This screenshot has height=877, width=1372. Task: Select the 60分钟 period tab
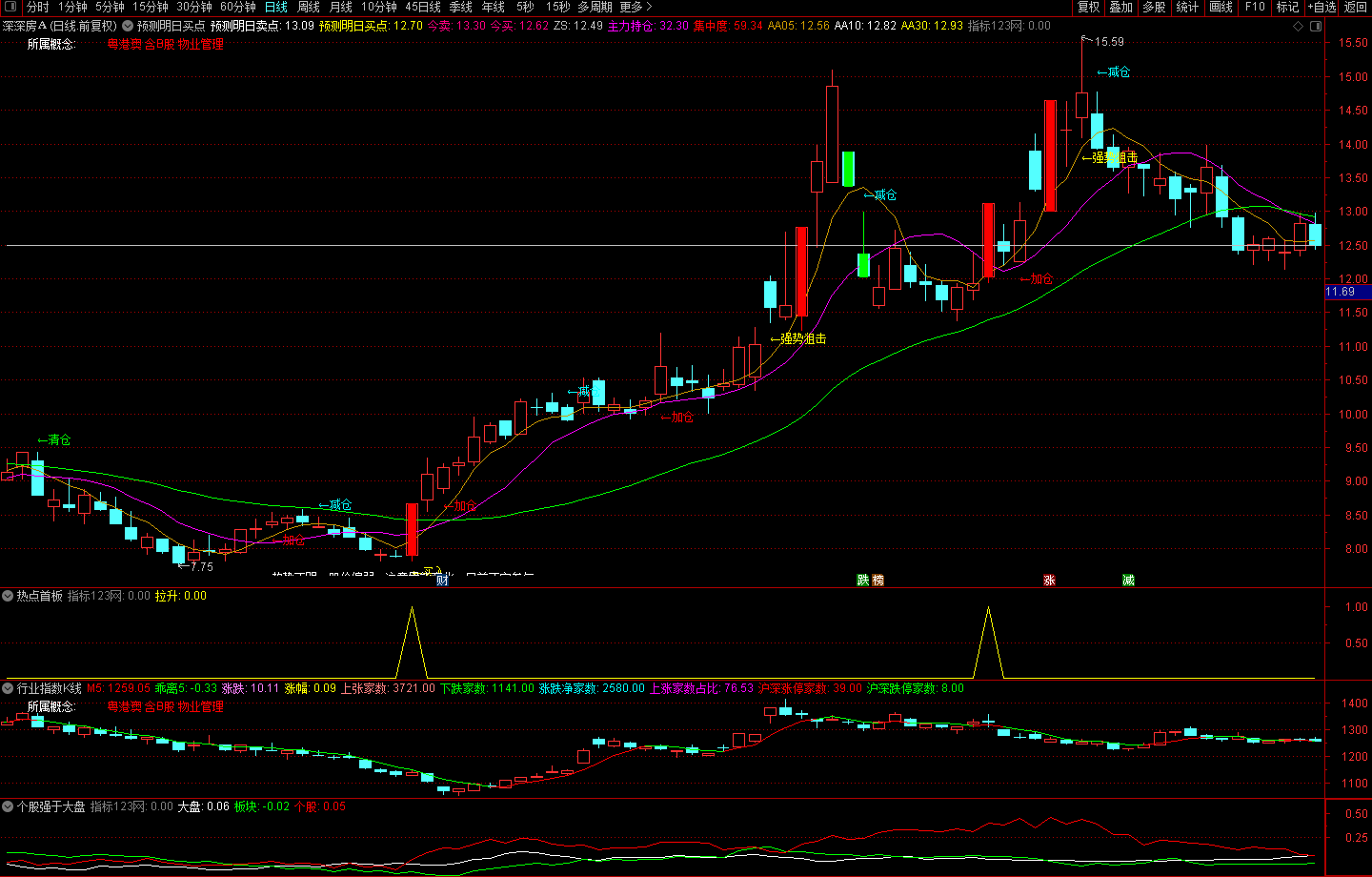(x=238, y=8)
